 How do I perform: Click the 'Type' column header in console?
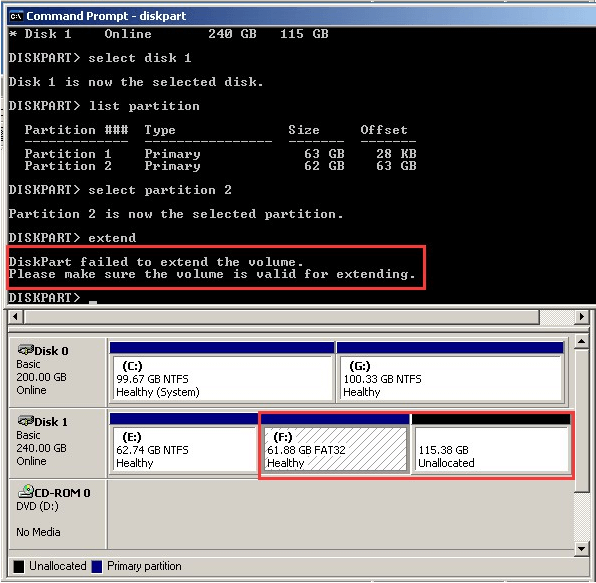[x=160, y=130]
